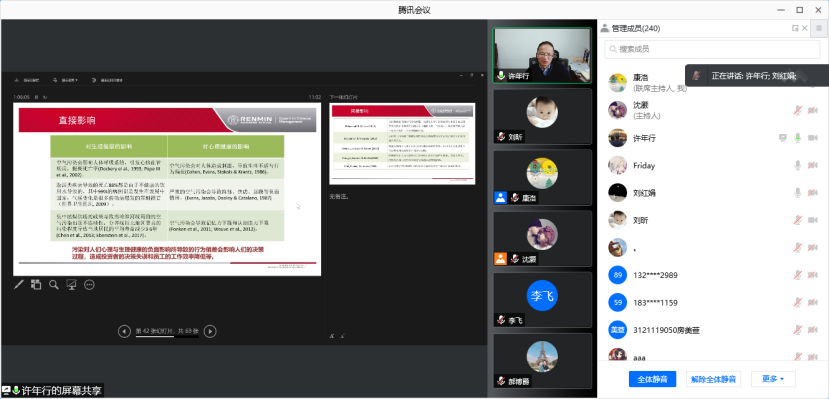829x399 pixels.
Task: Select the pen annotation tool under slide
Action: point(19,285)
